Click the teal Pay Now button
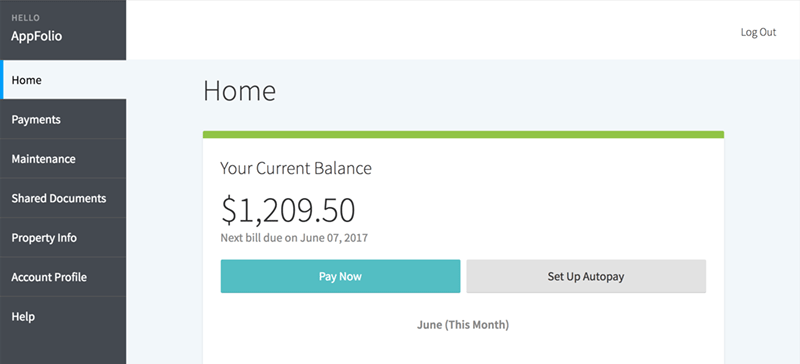Screen dimensions: 800x364 coord(340,276)
